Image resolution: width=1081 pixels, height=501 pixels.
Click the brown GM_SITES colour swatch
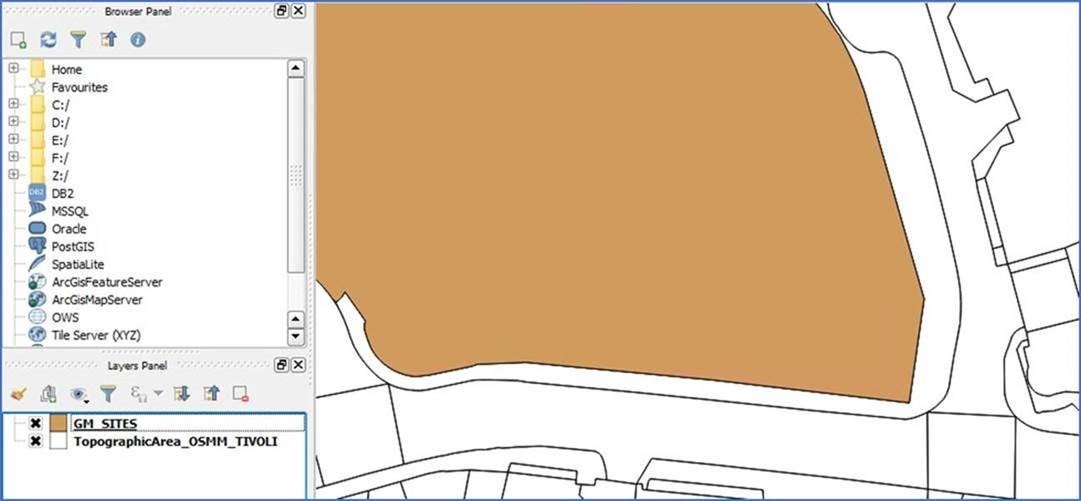tap(59, 423)
